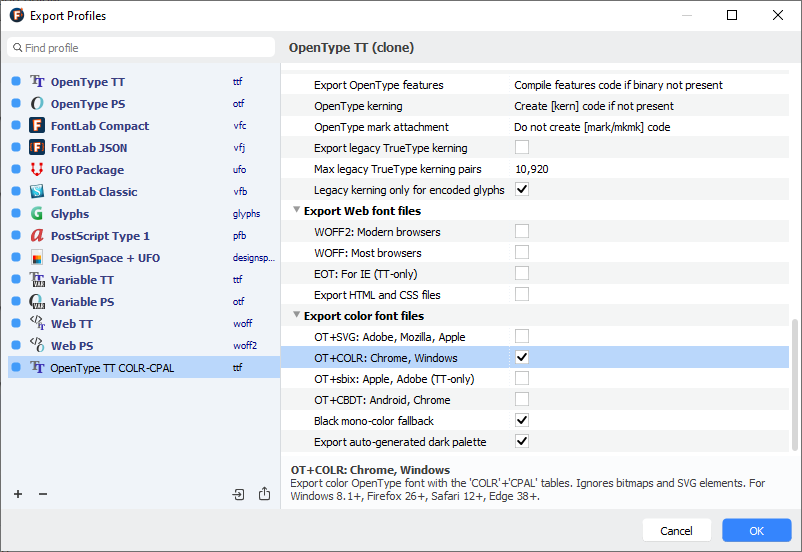Click the Cancel button

click(x=676, y=531)
